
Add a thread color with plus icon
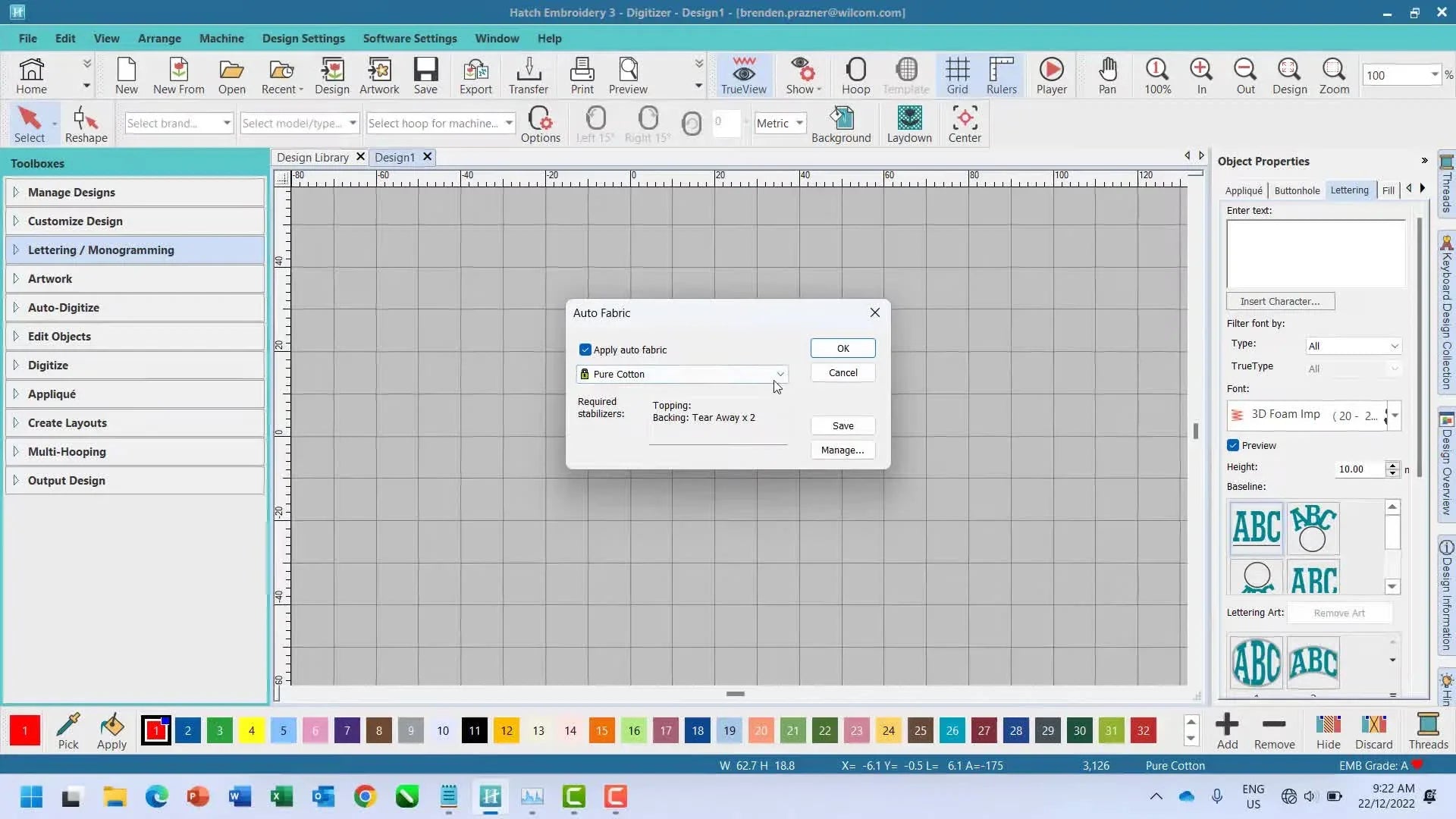[x=1227, y=731]
